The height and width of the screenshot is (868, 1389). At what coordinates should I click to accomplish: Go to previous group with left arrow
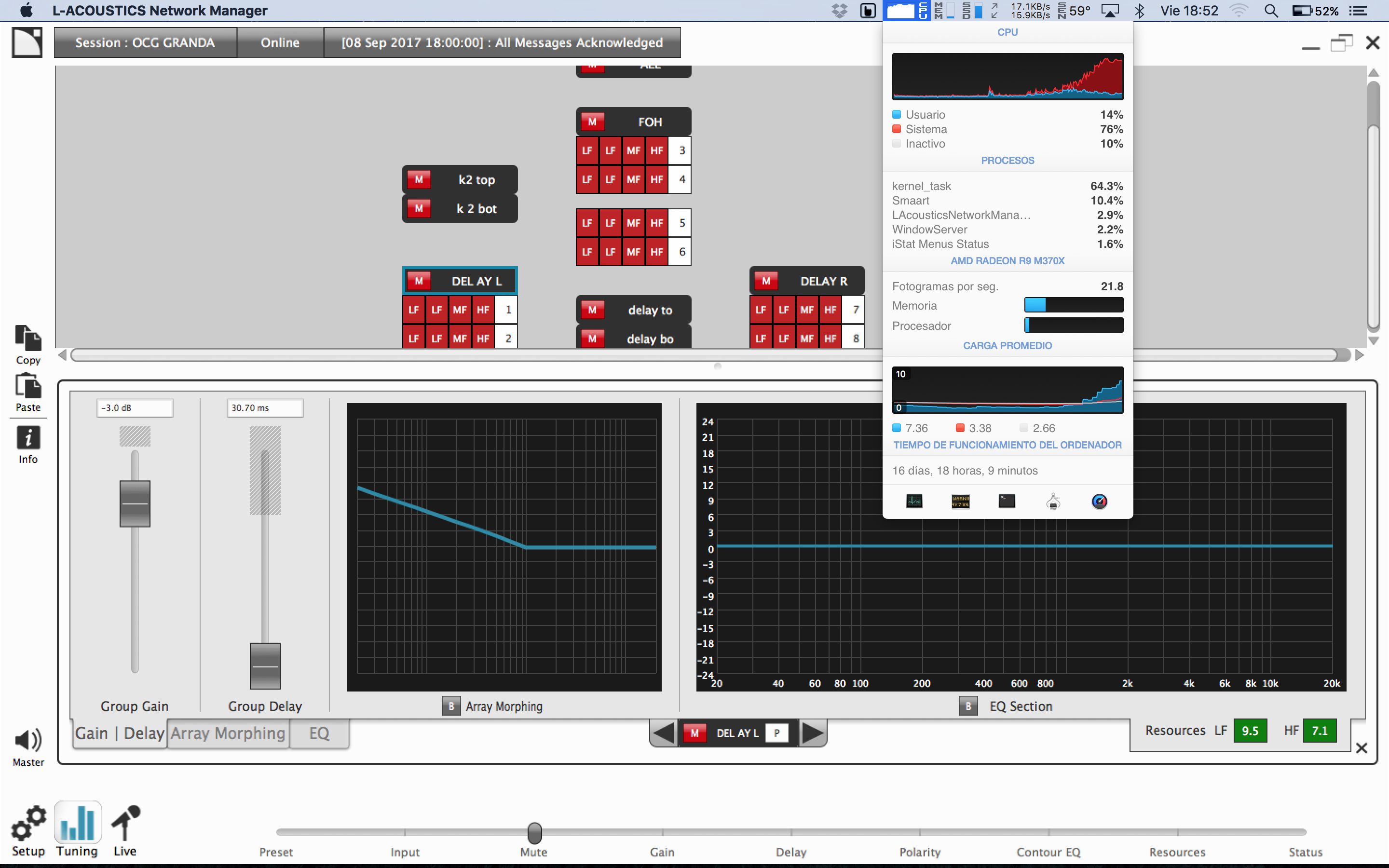pos(664,733)
